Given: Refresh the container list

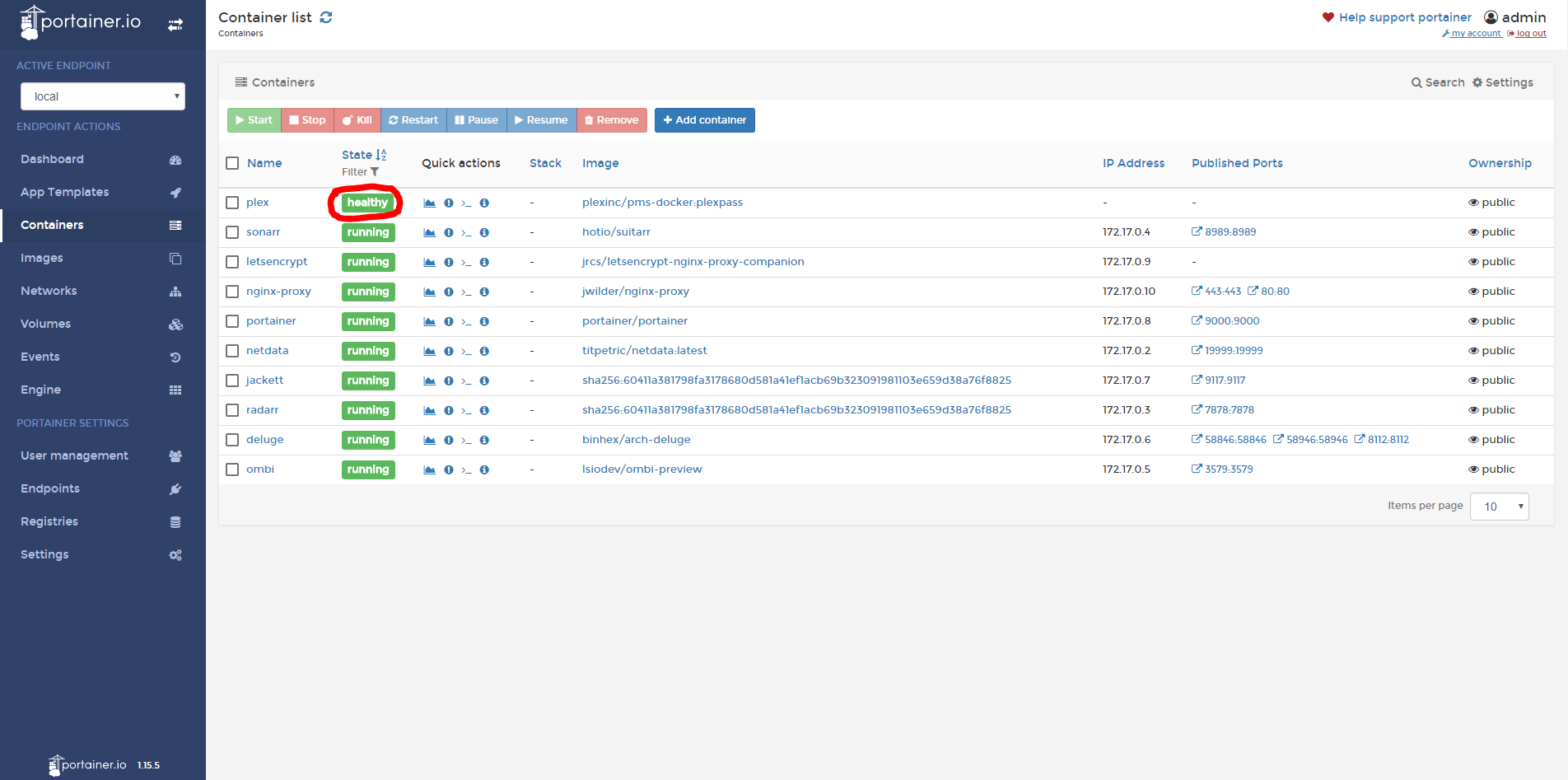Looking at the screenshot, I should point(326,17).
